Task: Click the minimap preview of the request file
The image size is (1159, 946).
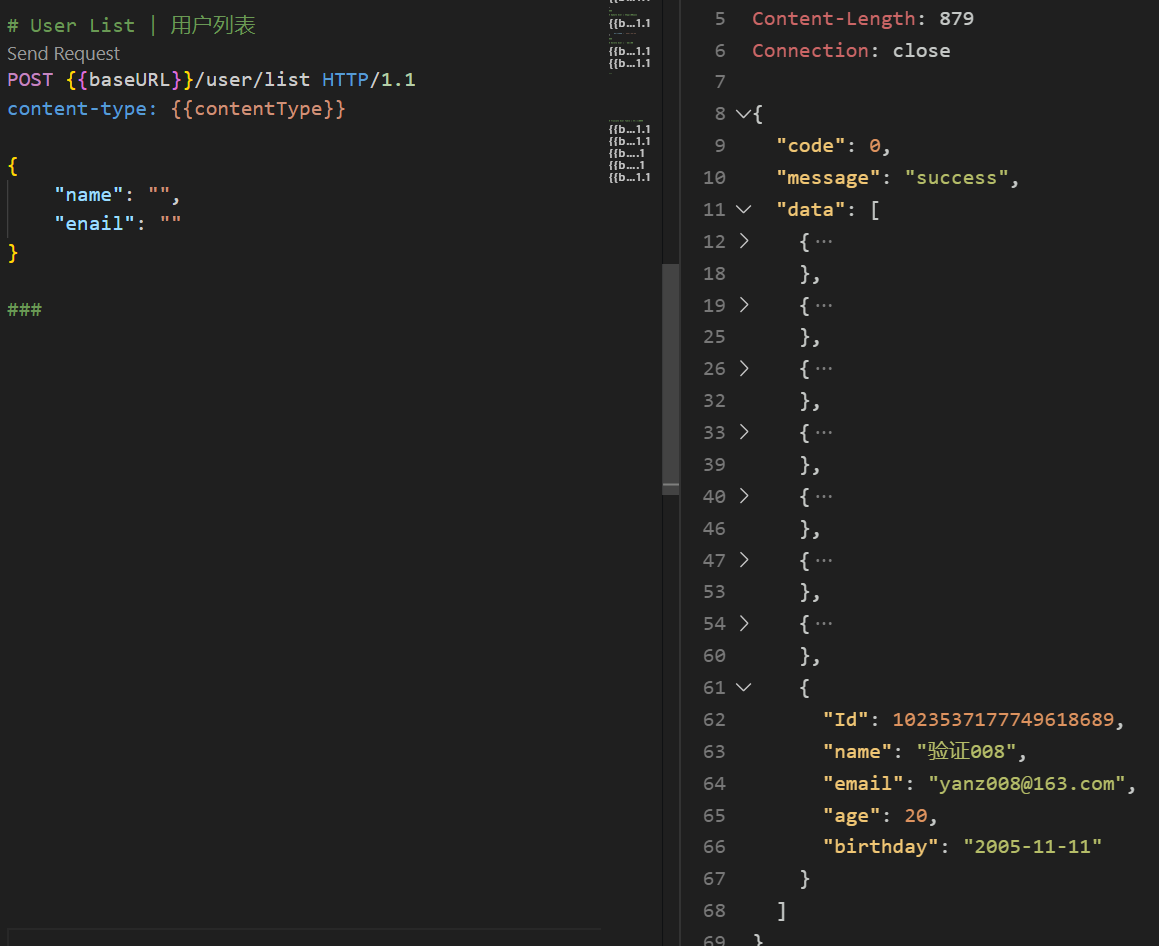Action: 630,100
